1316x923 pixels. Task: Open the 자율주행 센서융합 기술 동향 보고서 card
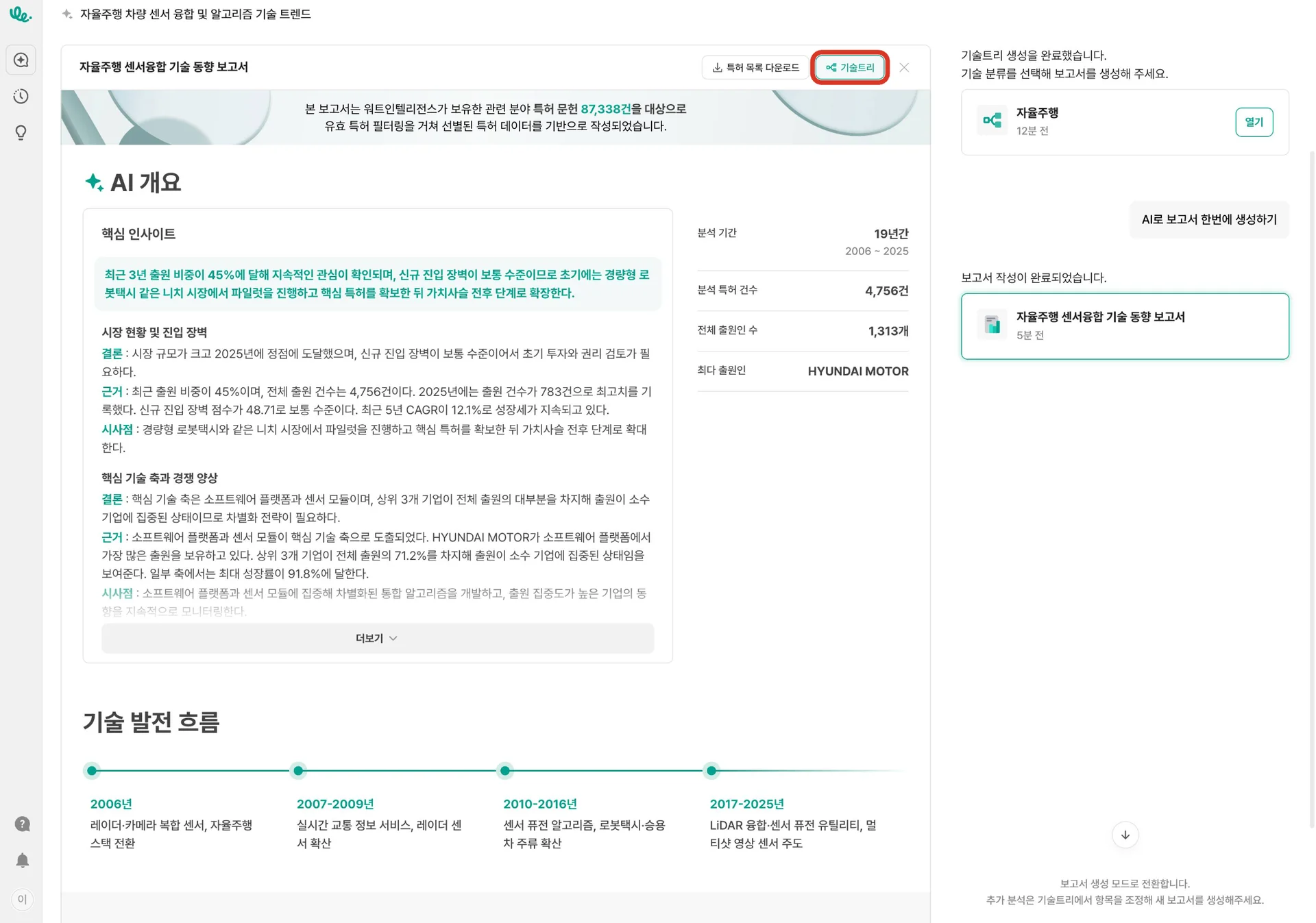pos(1124,326)
